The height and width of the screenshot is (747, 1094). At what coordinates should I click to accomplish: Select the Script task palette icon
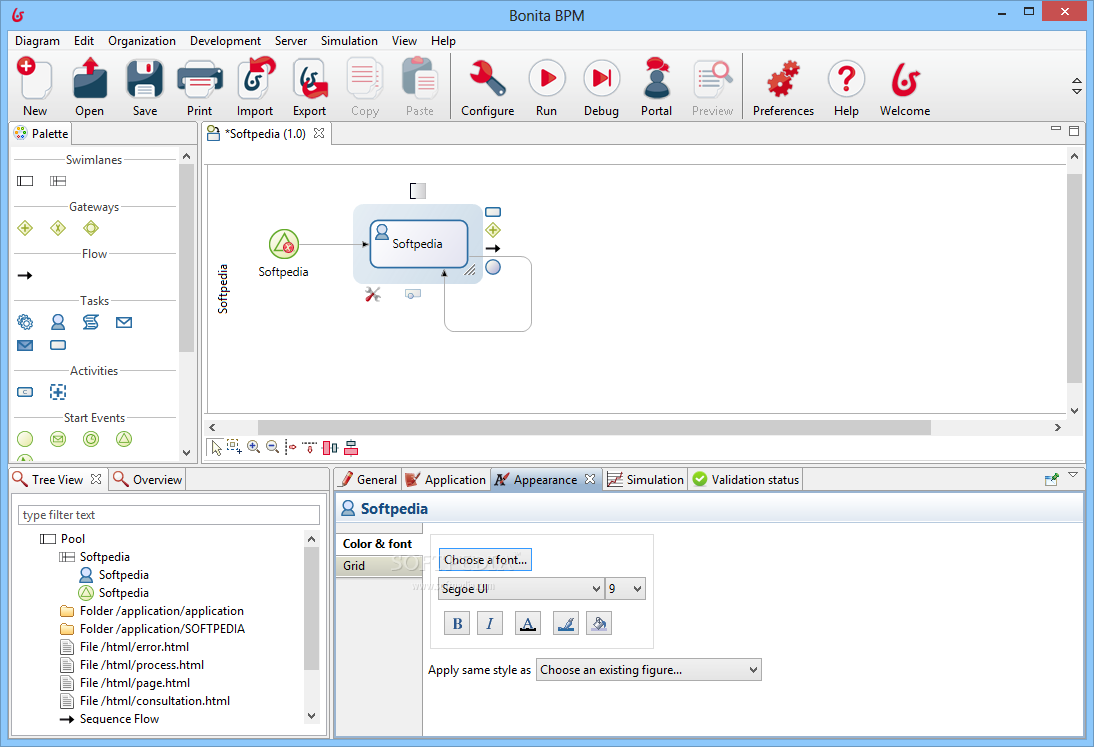click(91, 322)
